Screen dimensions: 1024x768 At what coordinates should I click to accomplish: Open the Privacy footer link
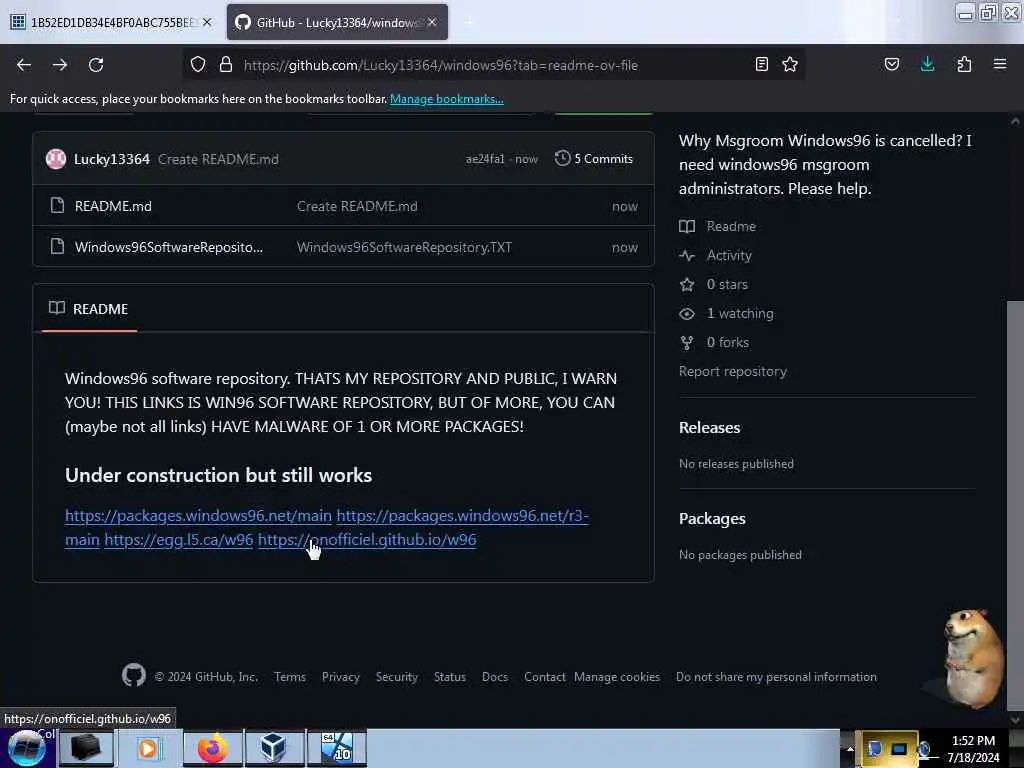coord(340,677)
